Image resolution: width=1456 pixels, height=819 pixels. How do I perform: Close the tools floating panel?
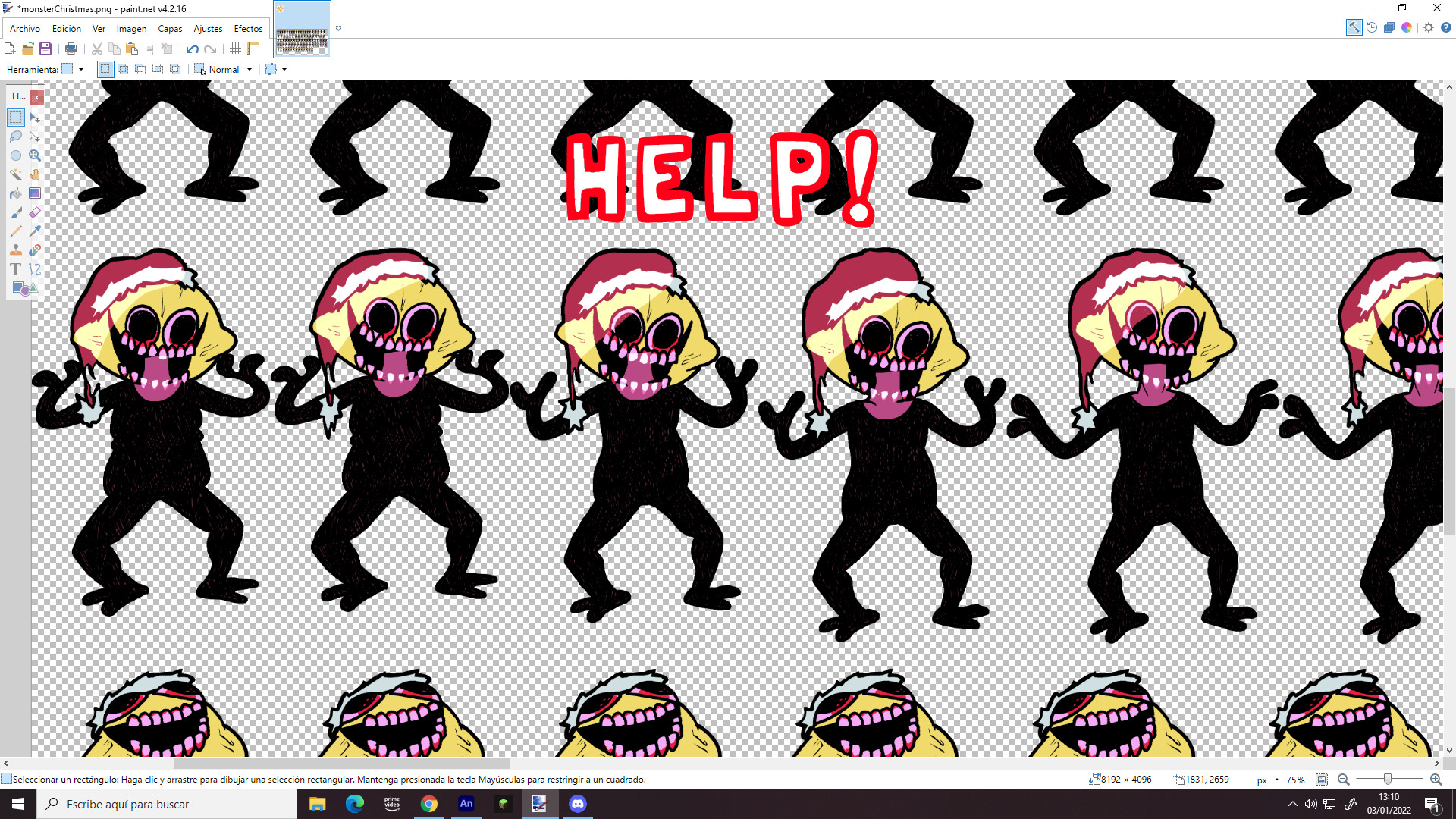(x=36, y=97)
